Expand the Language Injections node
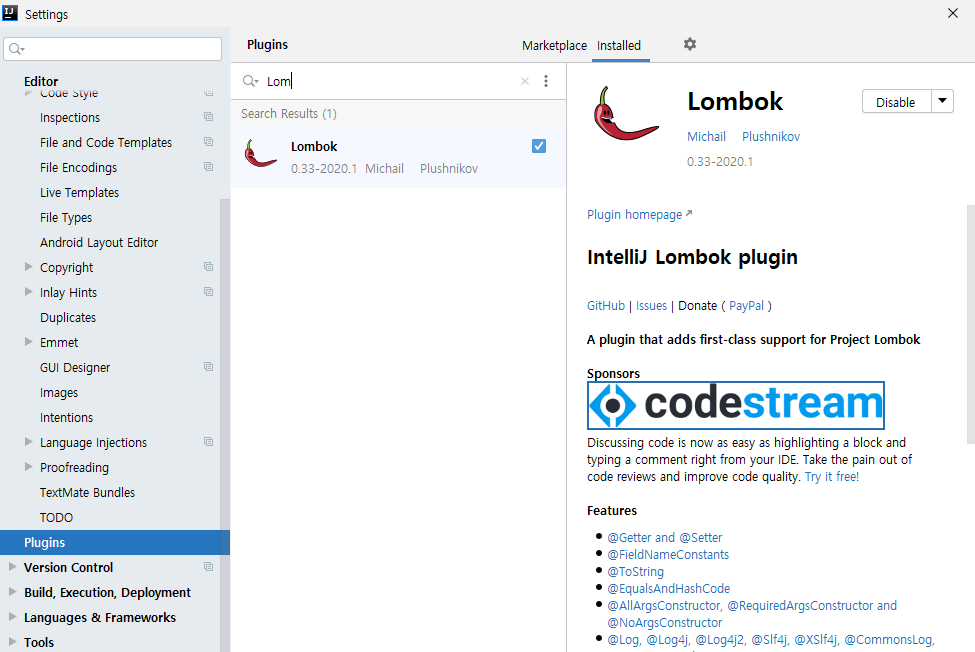 coord(29,442)
